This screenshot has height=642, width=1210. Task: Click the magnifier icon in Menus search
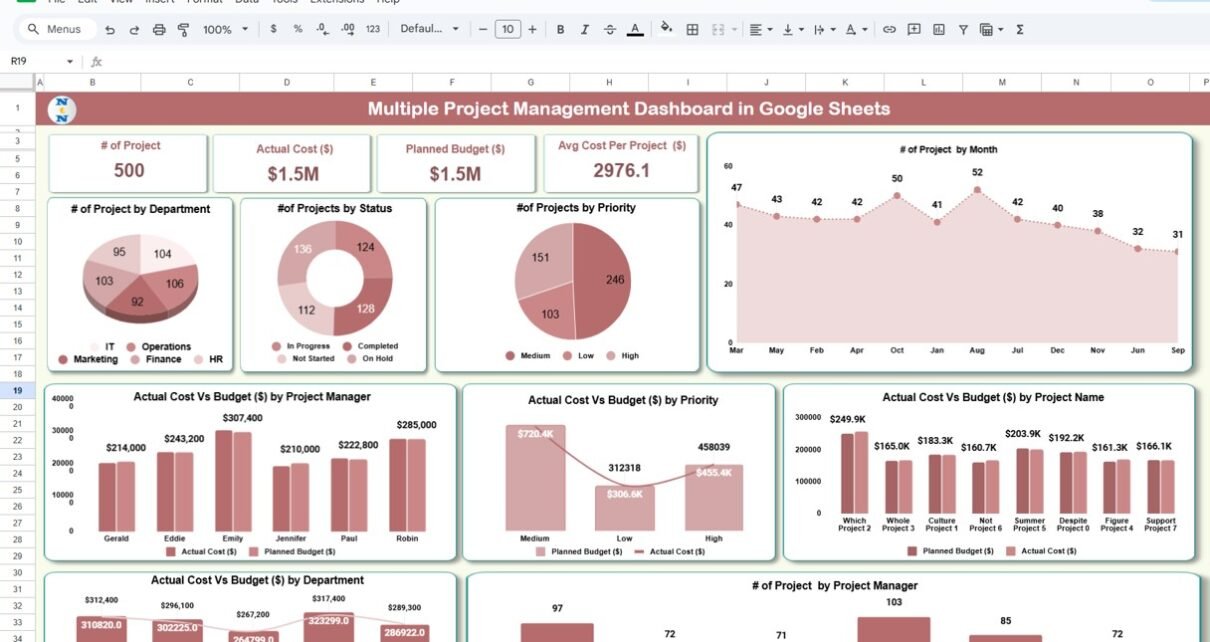click(33, 30)
